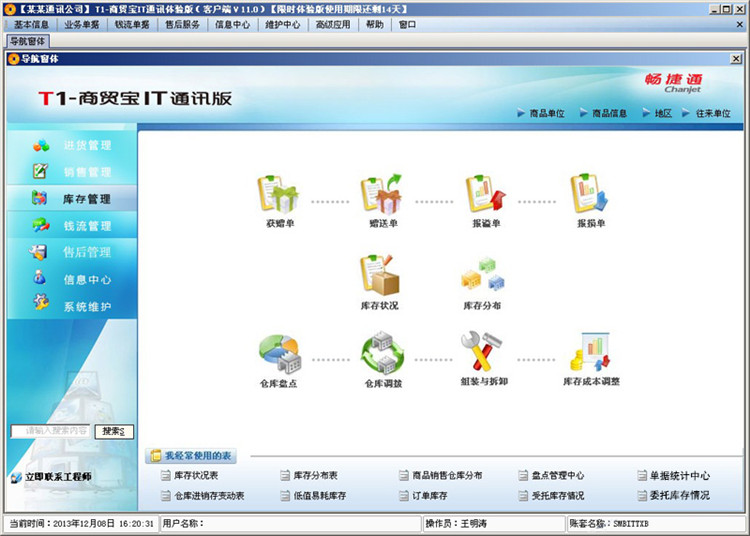Viewport: 750px width, 536px height.
Task: Click the 信息中心 sidebar icon
Action: 40,278
